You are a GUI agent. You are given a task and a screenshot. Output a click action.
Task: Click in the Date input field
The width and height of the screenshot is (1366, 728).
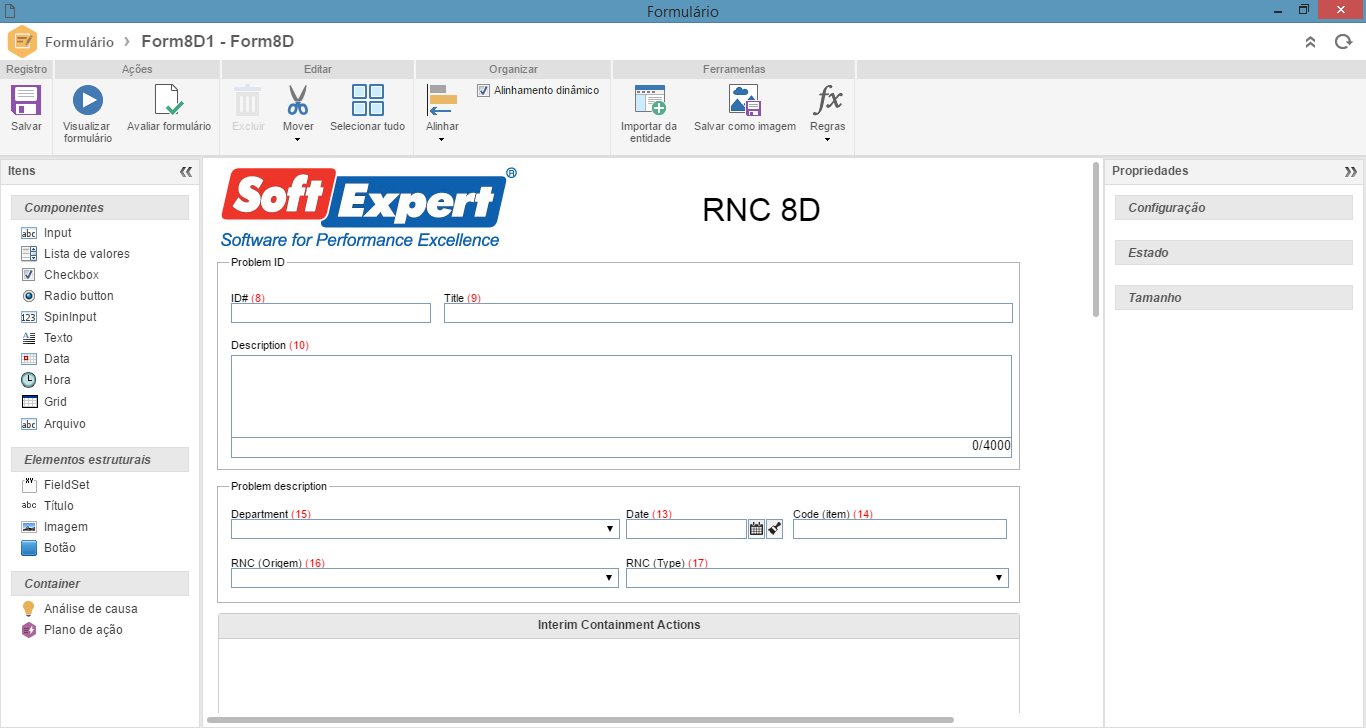686,529
